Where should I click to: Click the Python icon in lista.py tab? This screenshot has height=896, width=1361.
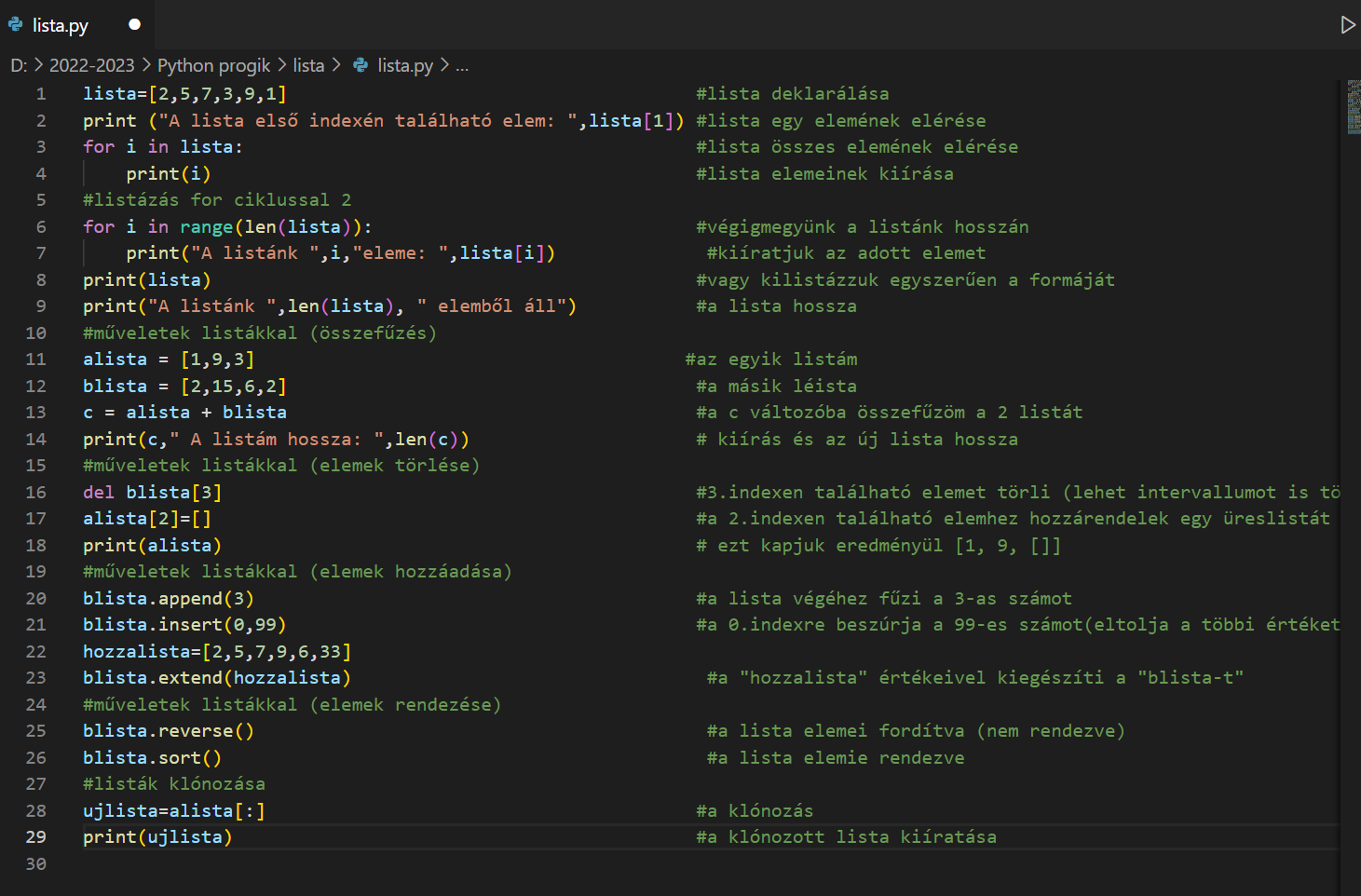pyautogui.click(x=16, y=25)
